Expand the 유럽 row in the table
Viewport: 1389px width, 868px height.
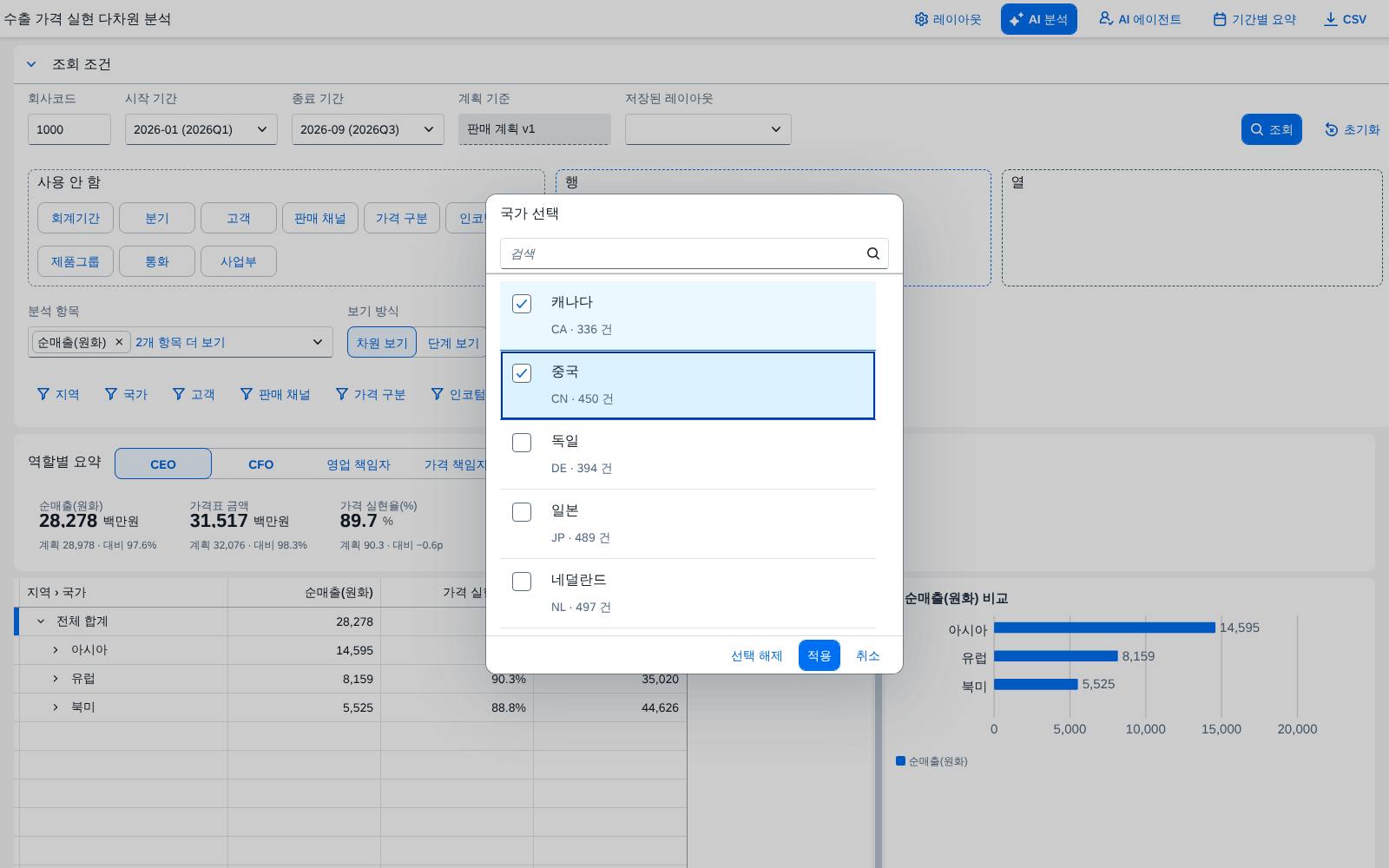[x=56, y=679]
